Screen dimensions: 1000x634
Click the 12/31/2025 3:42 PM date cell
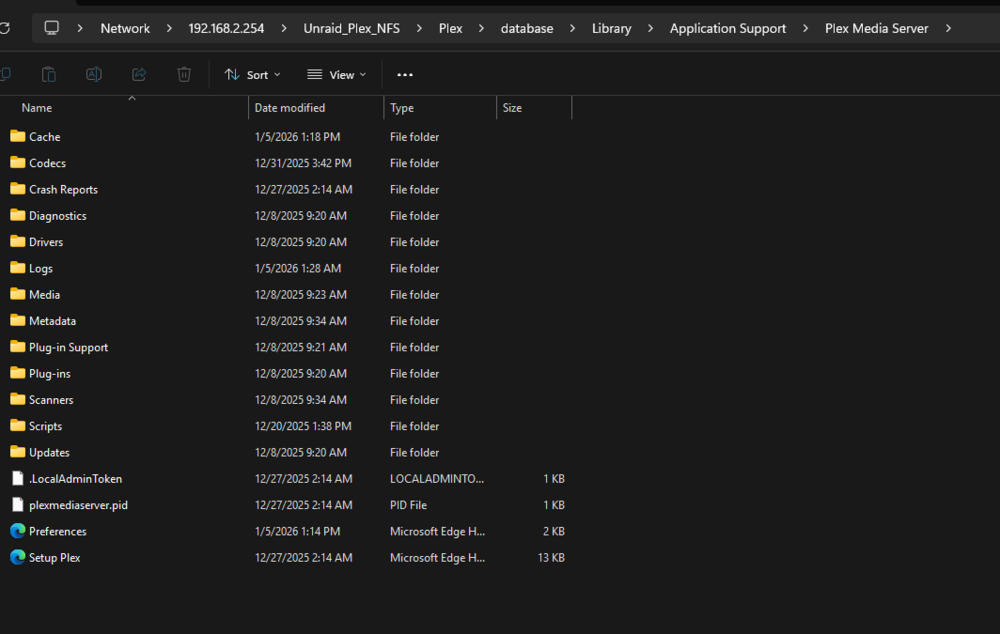point(303,163)
